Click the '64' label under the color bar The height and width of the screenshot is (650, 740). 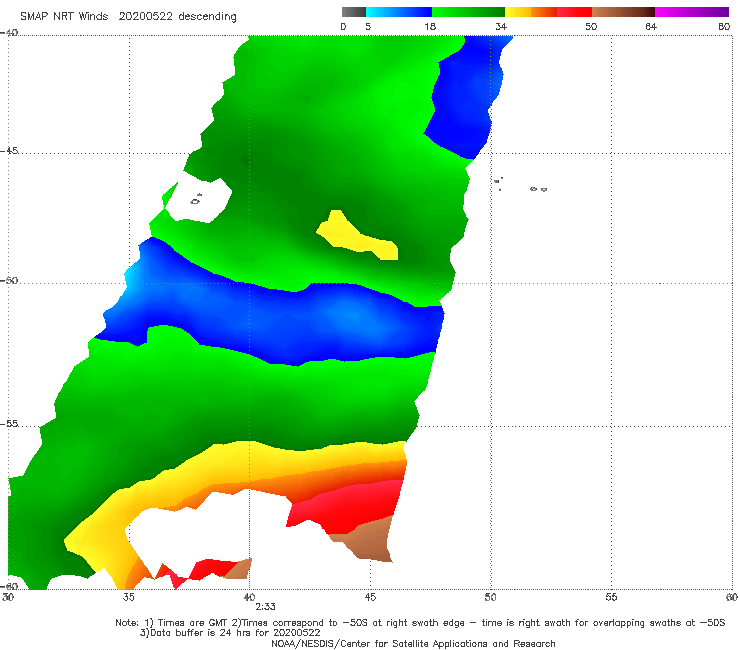[x=651, y=27]
